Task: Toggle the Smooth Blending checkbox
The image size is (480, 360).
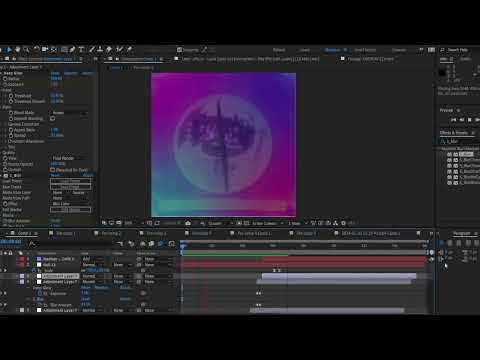Action: click(x=52, y=118)
